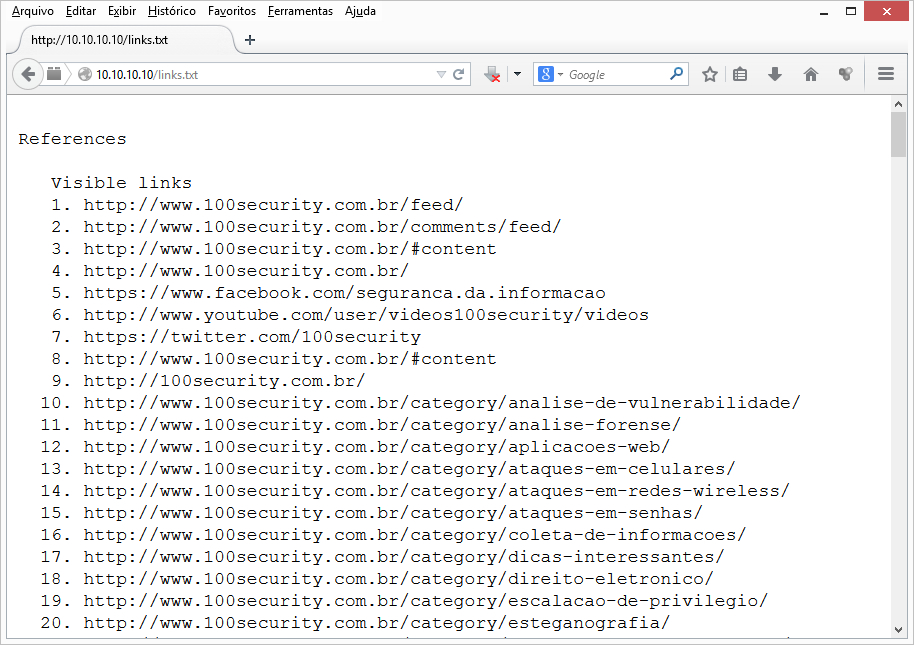914x645 pixels.
Task: Open the Arquivo menu
Action: pos(32,11)
